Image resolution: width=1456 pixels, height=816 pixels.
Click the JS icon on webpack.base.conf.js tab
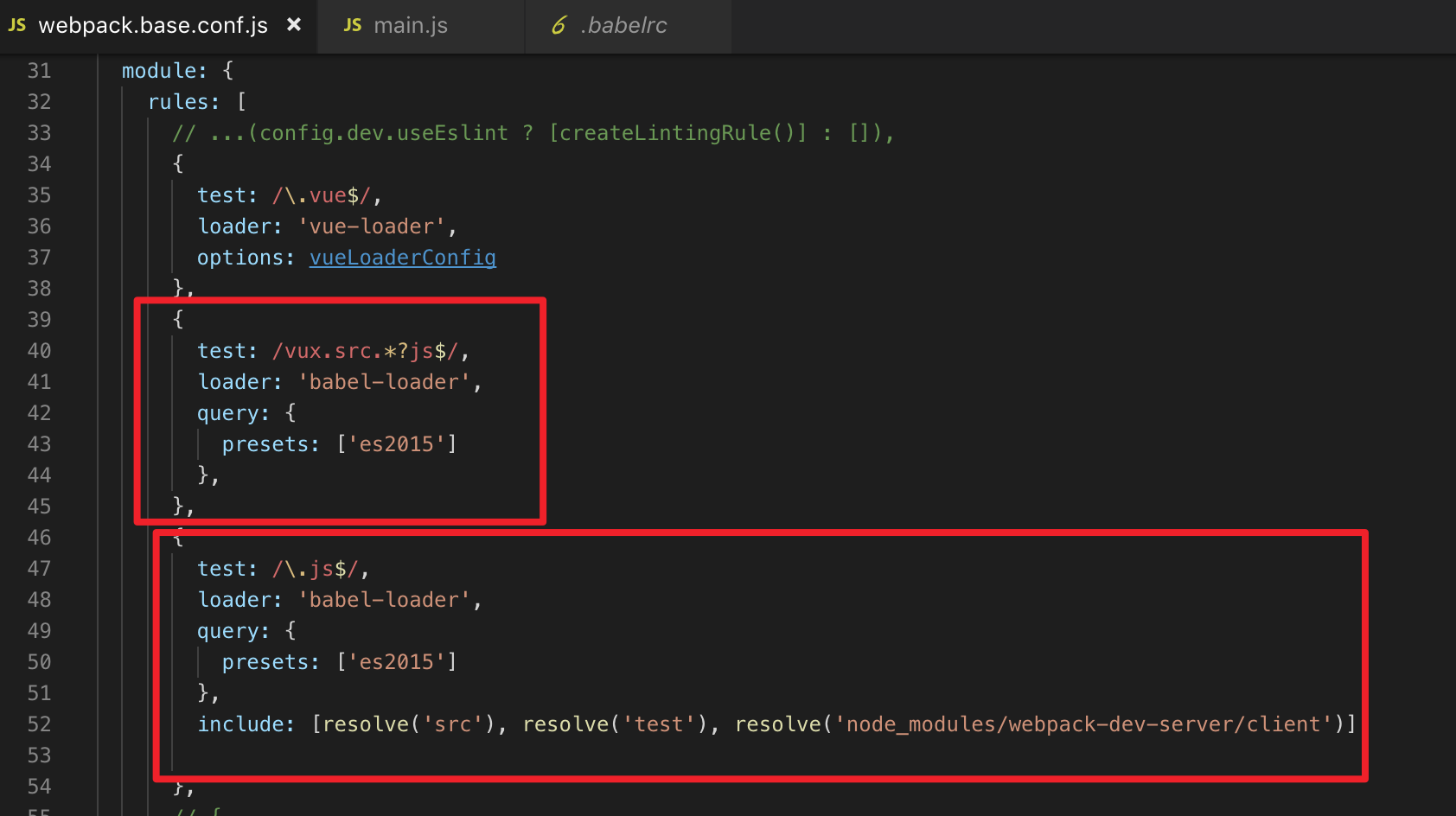coord(17,26)
